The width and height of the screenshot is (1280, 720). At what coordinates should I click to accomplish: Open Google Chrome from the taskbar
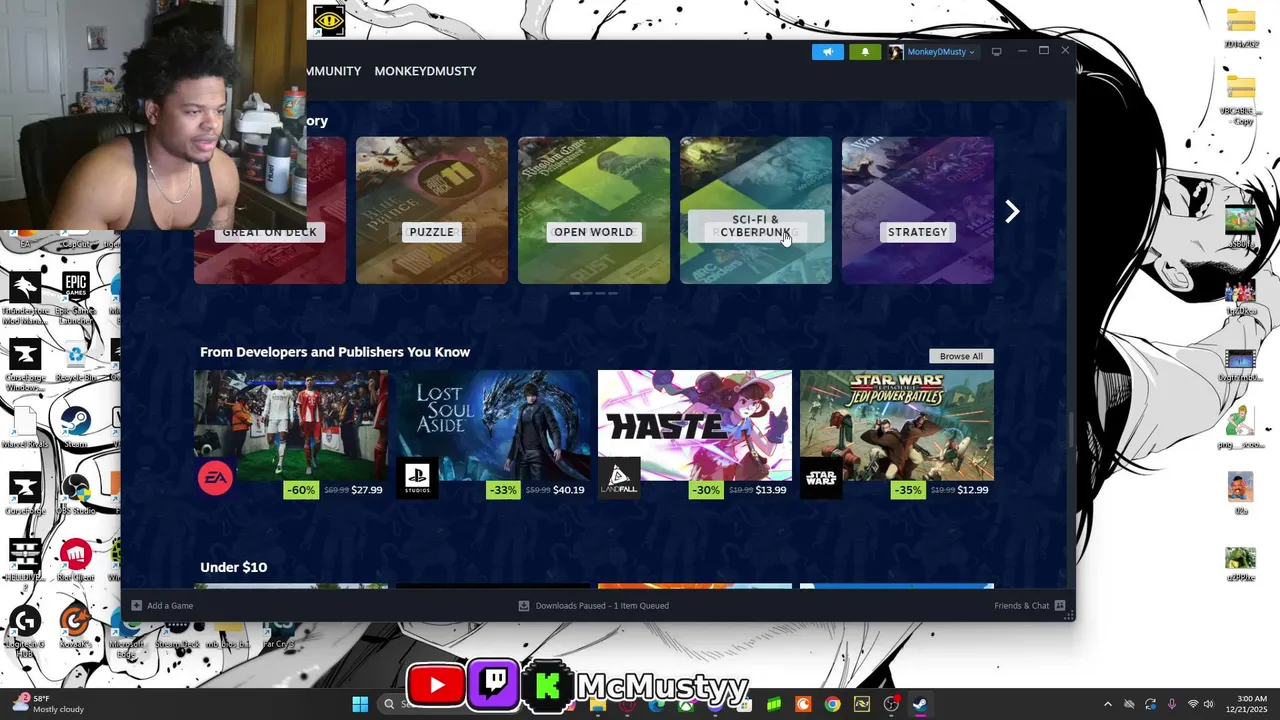click(832, 704)
